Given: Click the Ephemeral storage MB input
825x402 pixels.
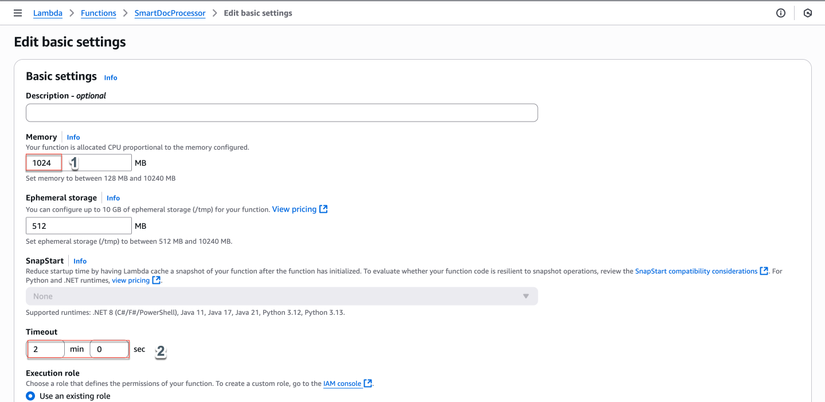Looking at the screenshot, I should coord(78,226).
